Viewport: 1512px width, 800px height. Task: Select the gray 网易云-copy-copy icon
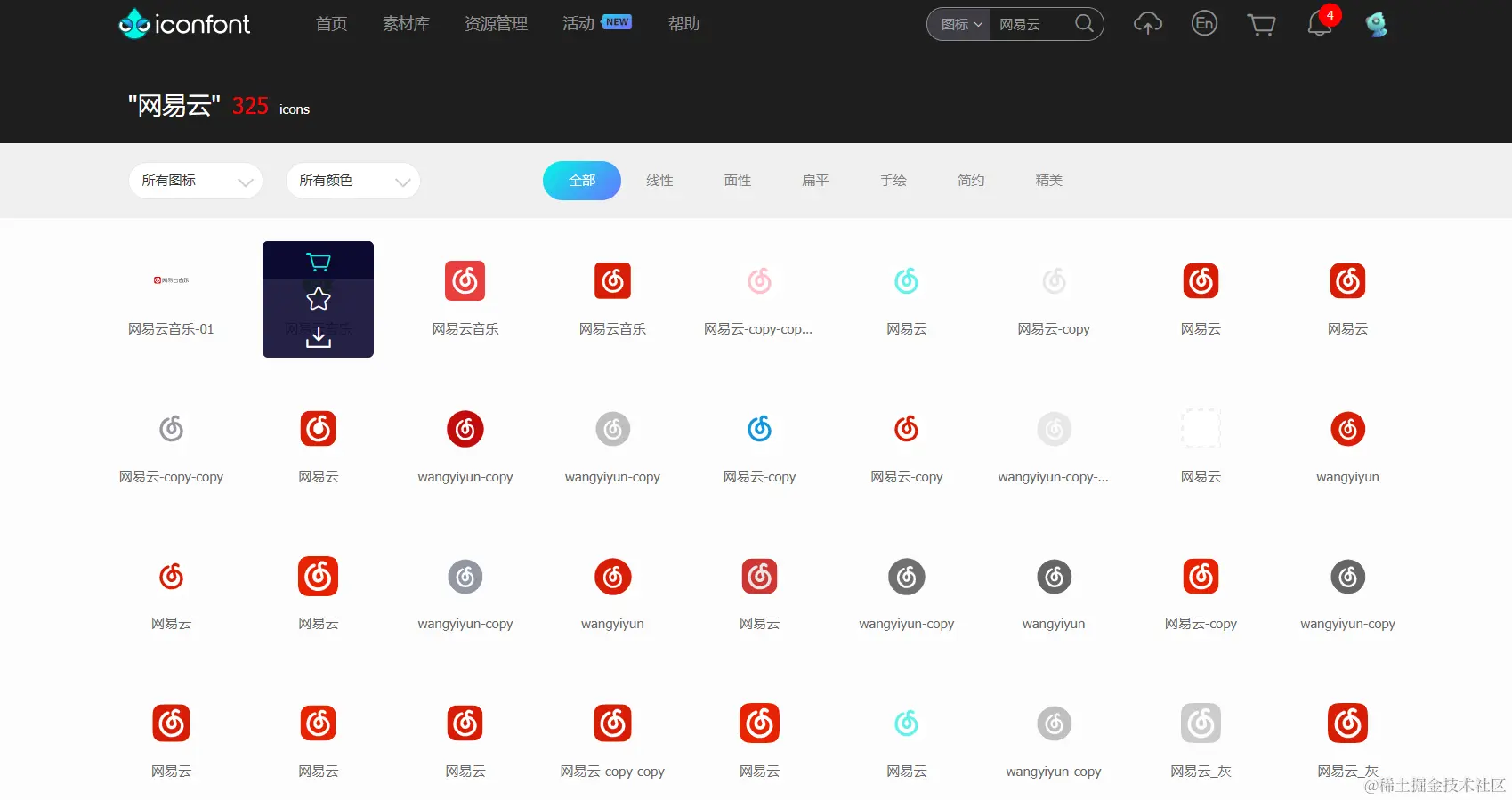[171, 429]
